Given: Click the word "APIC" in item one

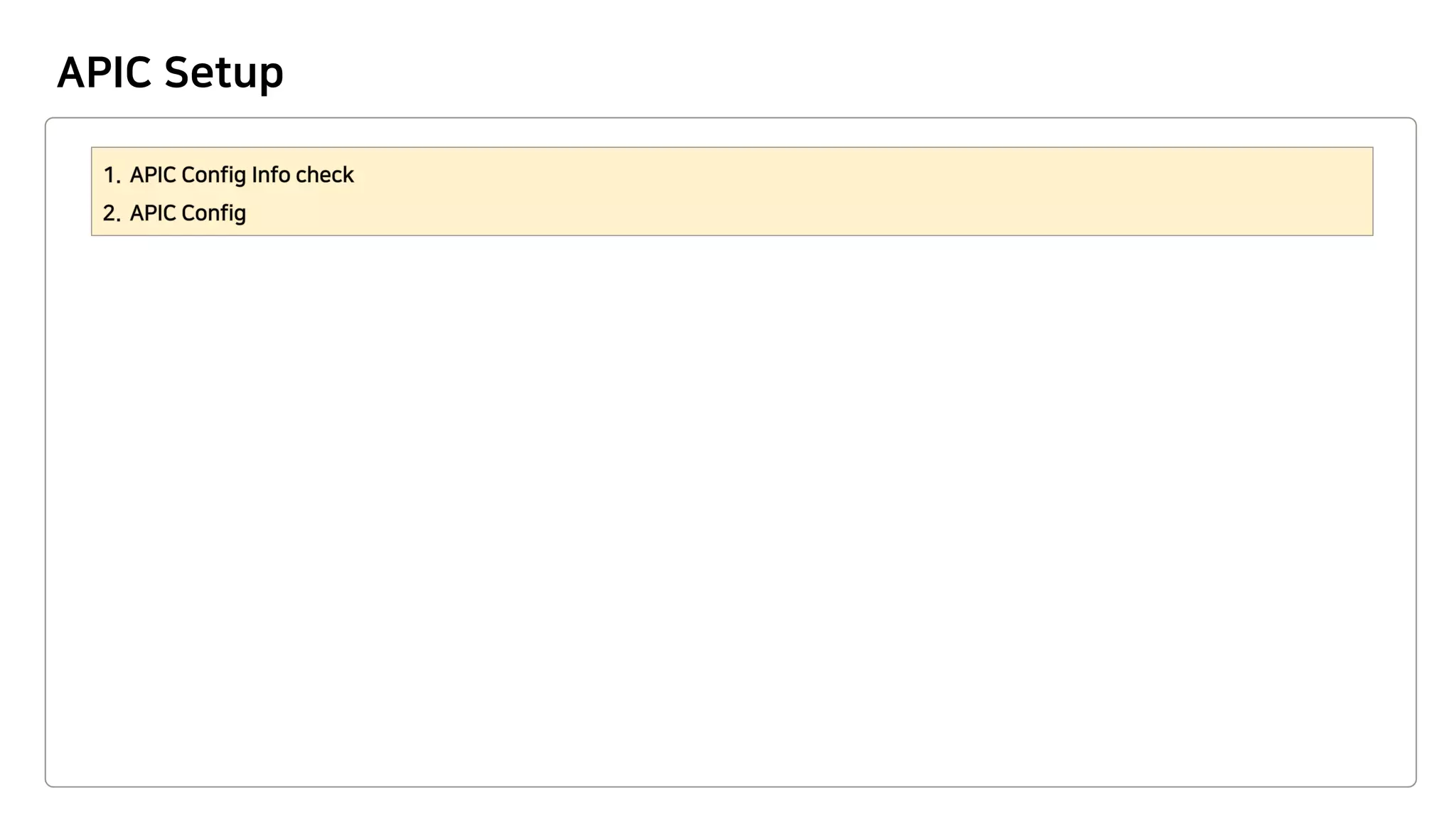Looking at the screenshot, I should [x=153, y=175].
